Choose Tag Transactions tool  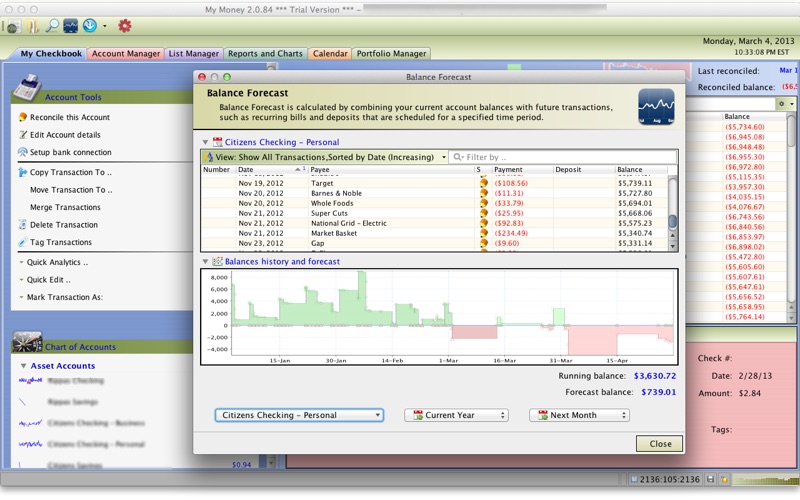tap(60, 243)
